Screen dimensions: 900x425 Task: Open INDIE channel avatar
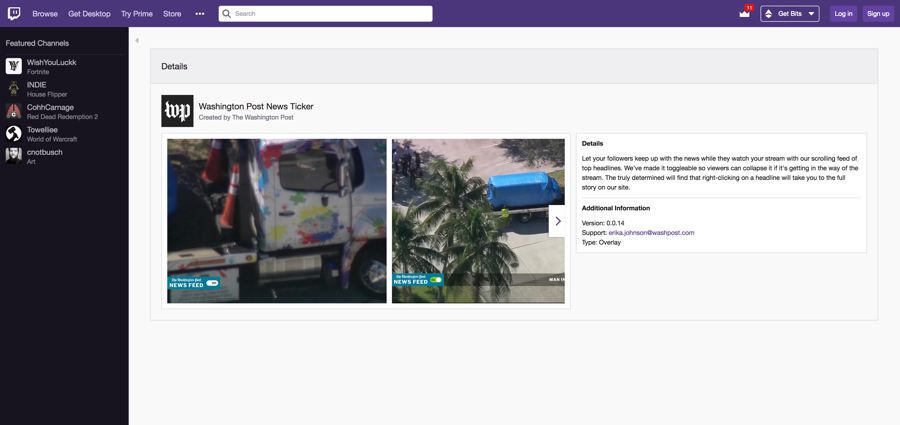point(14,88)
